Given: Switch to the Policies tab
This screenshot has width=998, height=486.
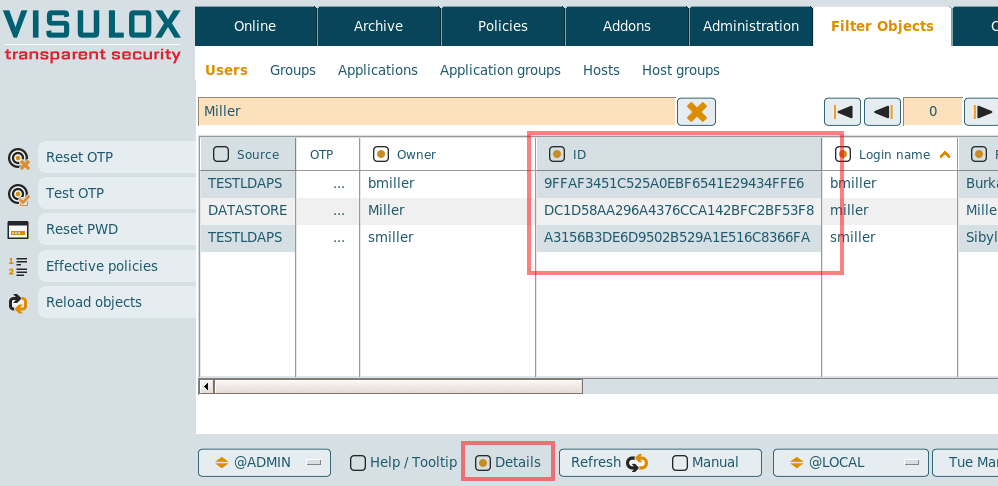Looking at the screenshot, I should [502, 26].
